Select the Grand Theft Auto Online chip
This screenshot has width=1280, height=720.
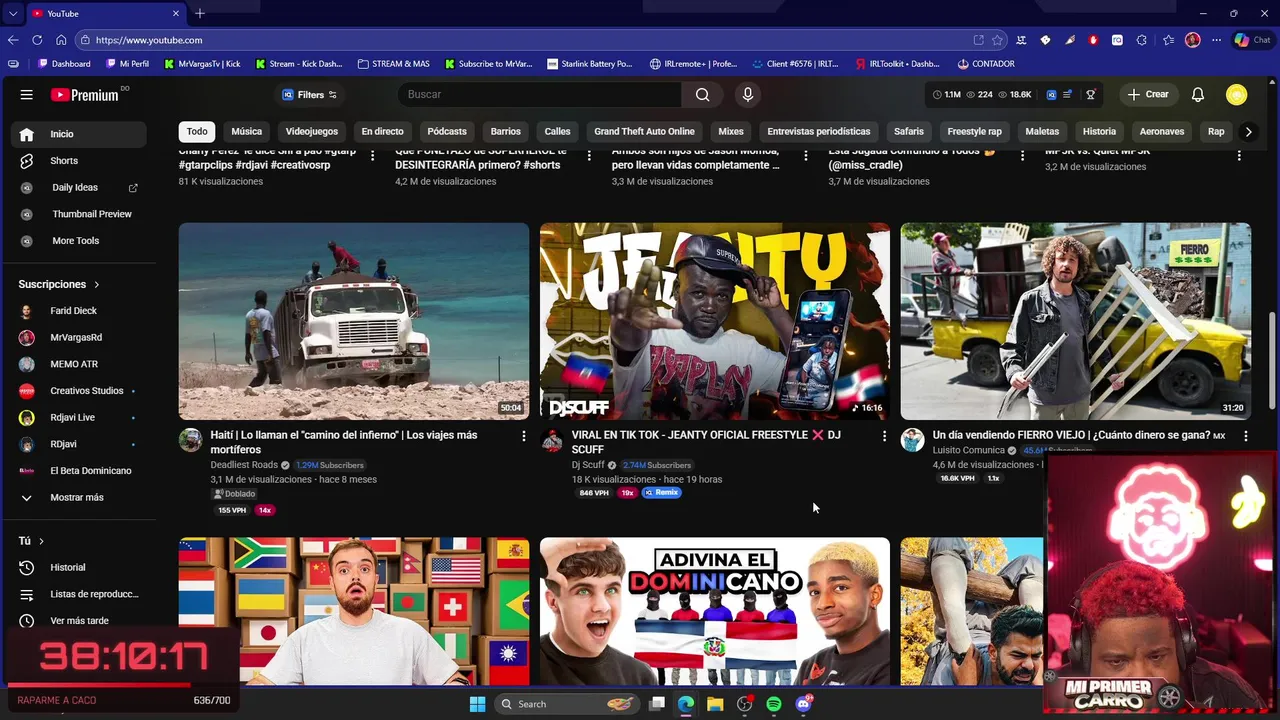(644, 131)
